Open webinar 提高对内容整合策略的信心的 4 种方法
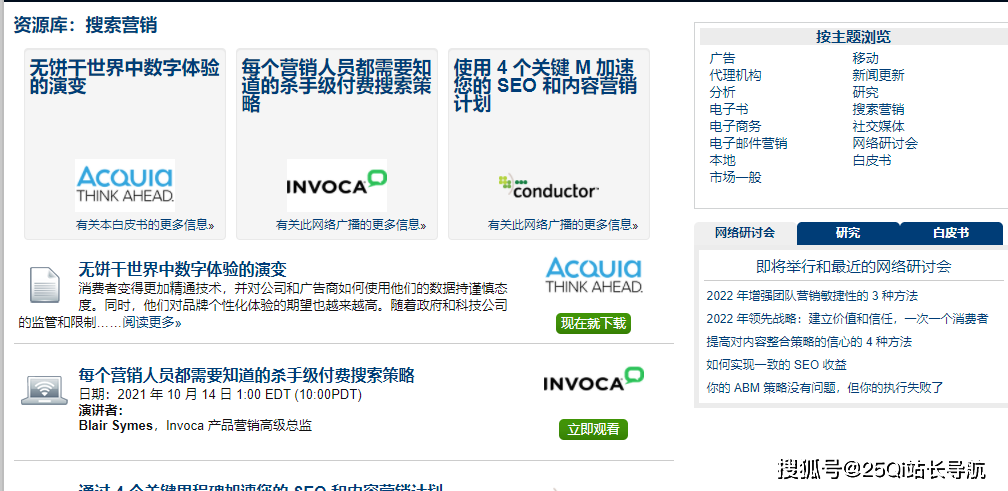This screenshot has height=491, width=1008. (809, 341)
